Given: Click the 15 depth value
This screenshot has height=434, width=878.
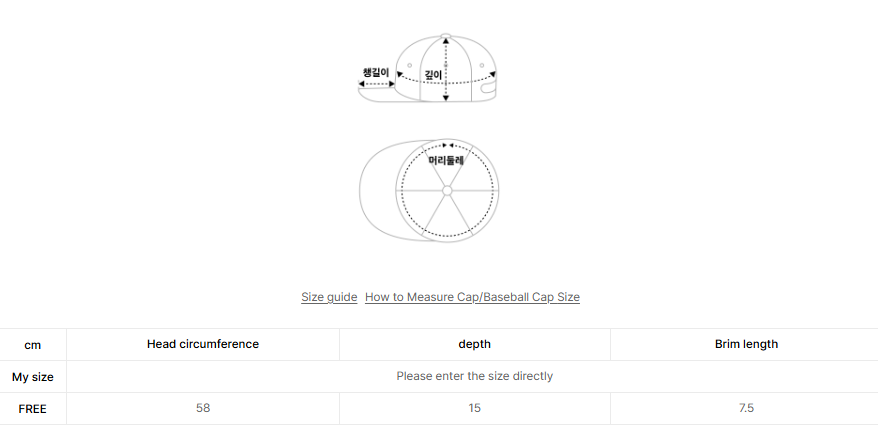Looking at the screenshot, I should point(474,408).
